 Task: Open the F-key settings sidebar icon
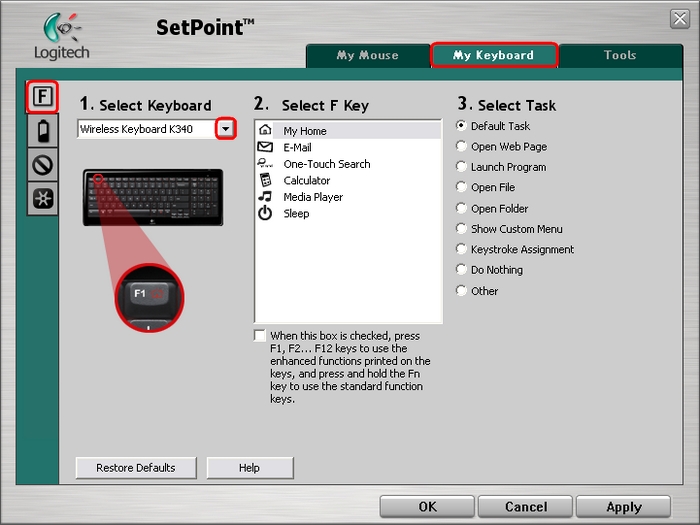tap(42, 96)
